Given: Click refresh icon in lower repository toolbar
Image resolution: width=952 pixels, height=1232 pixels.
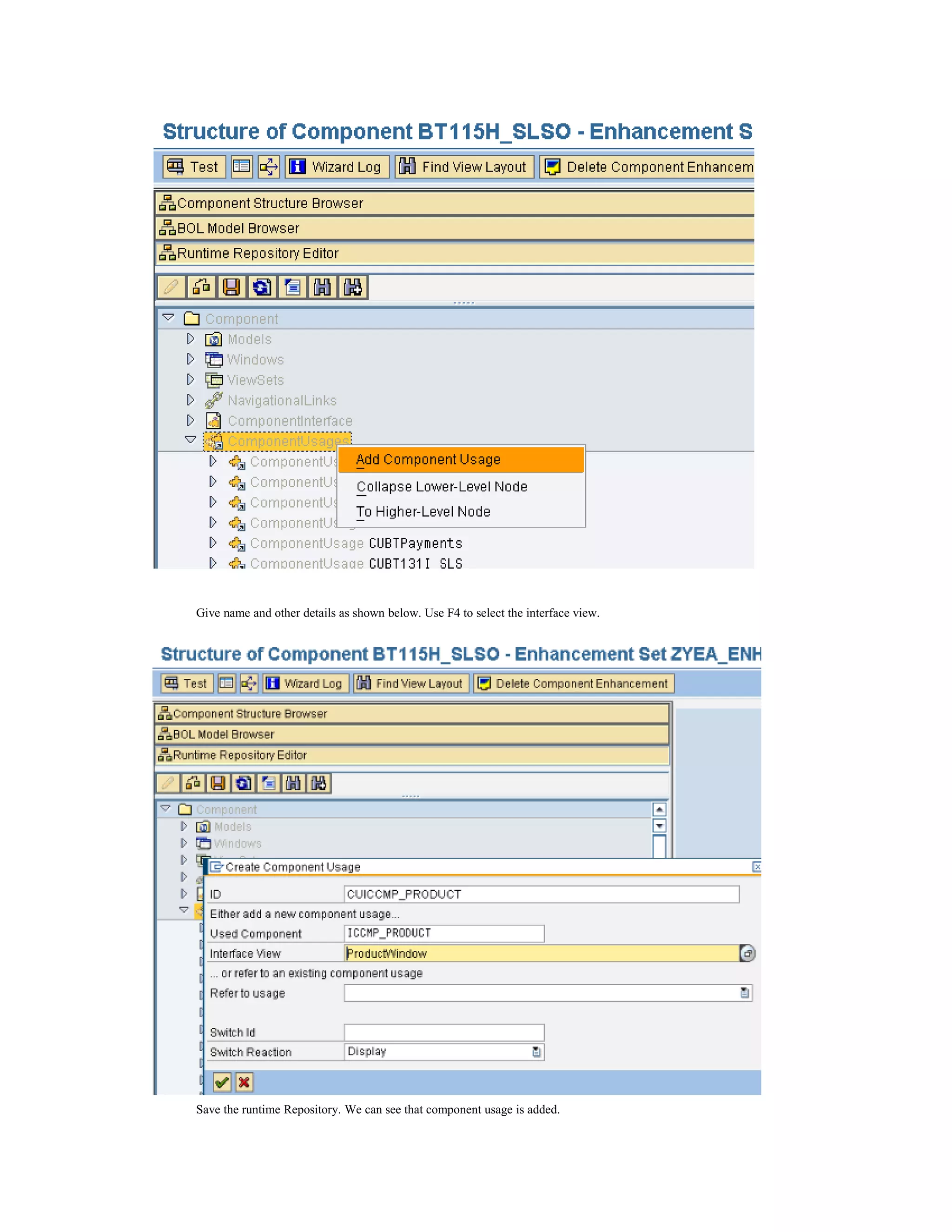Looking at the screenshot, I should coord(243,783).
